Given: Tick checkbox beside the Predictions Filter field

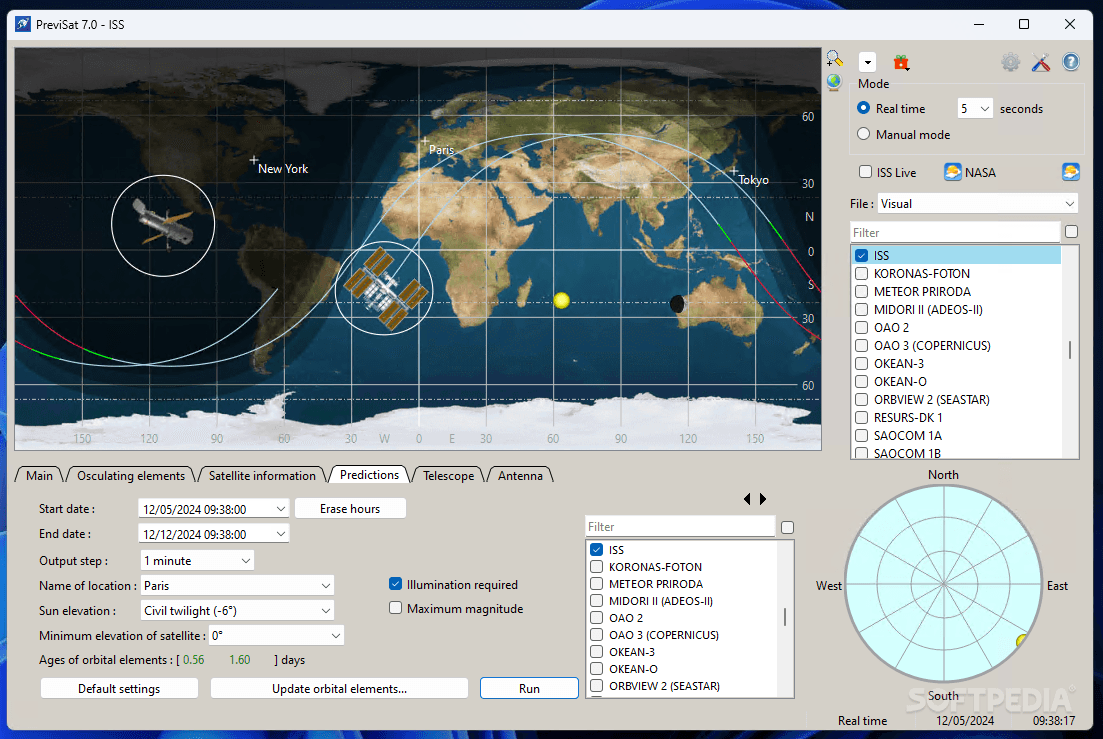Looking at the screenshot, I should [788, 527].
